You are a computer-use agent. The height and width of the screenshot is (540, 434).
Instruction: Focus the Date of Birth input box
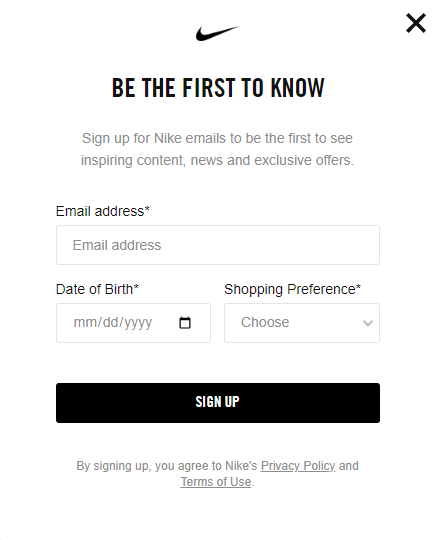coord(133,323)
